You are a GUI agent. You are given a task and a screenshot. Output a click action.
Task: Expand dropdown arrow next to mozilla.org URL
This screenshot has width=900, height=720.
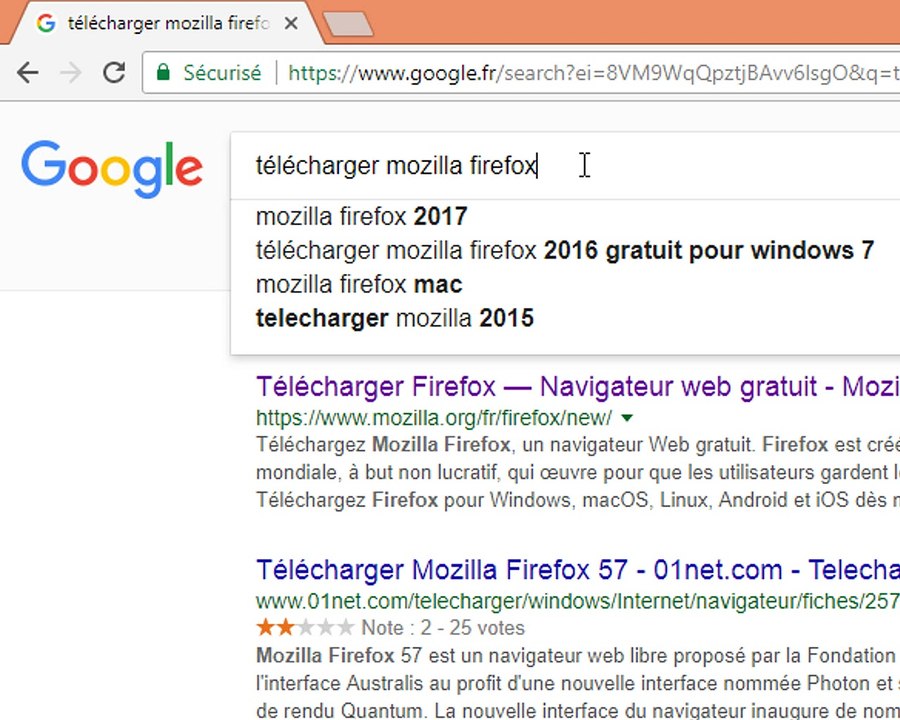627,418
